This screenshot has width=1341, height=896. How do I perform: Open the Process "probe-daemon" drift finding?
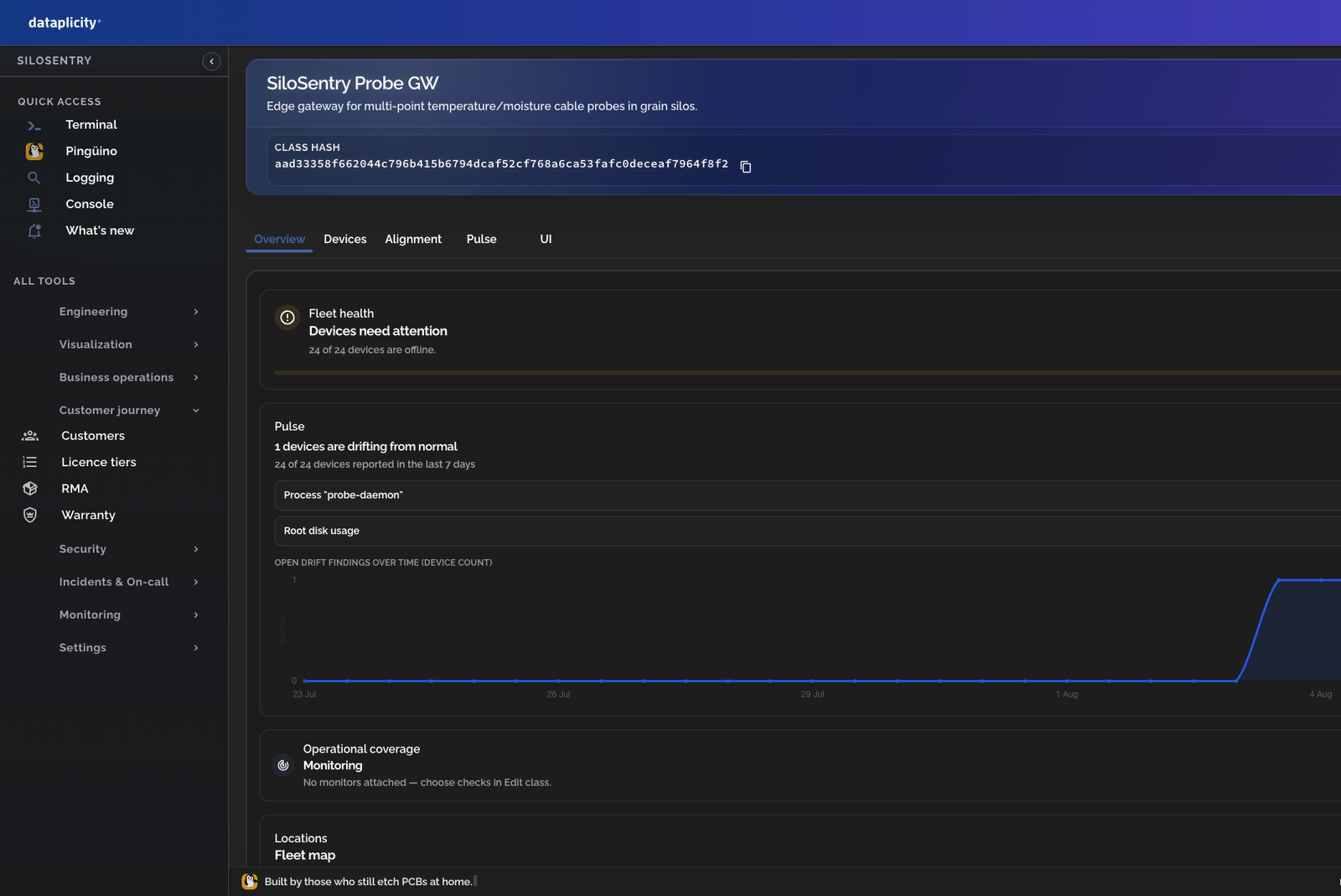[808, 495]
